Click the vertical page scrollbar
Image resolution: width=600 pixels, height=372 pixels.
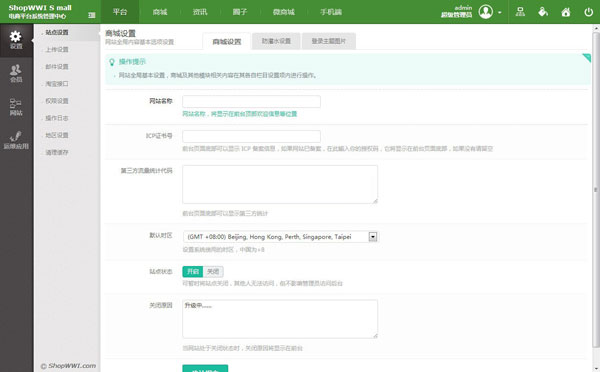[596, 189]
